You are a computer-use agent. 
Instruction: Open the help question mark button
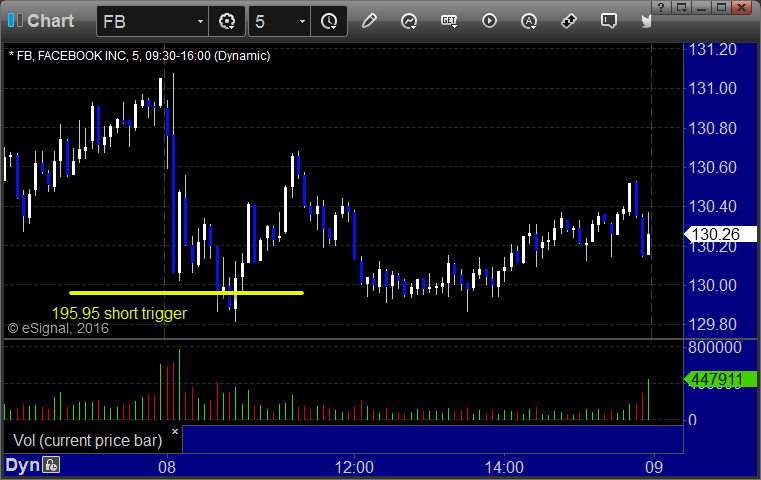click(x=661, y=7)
